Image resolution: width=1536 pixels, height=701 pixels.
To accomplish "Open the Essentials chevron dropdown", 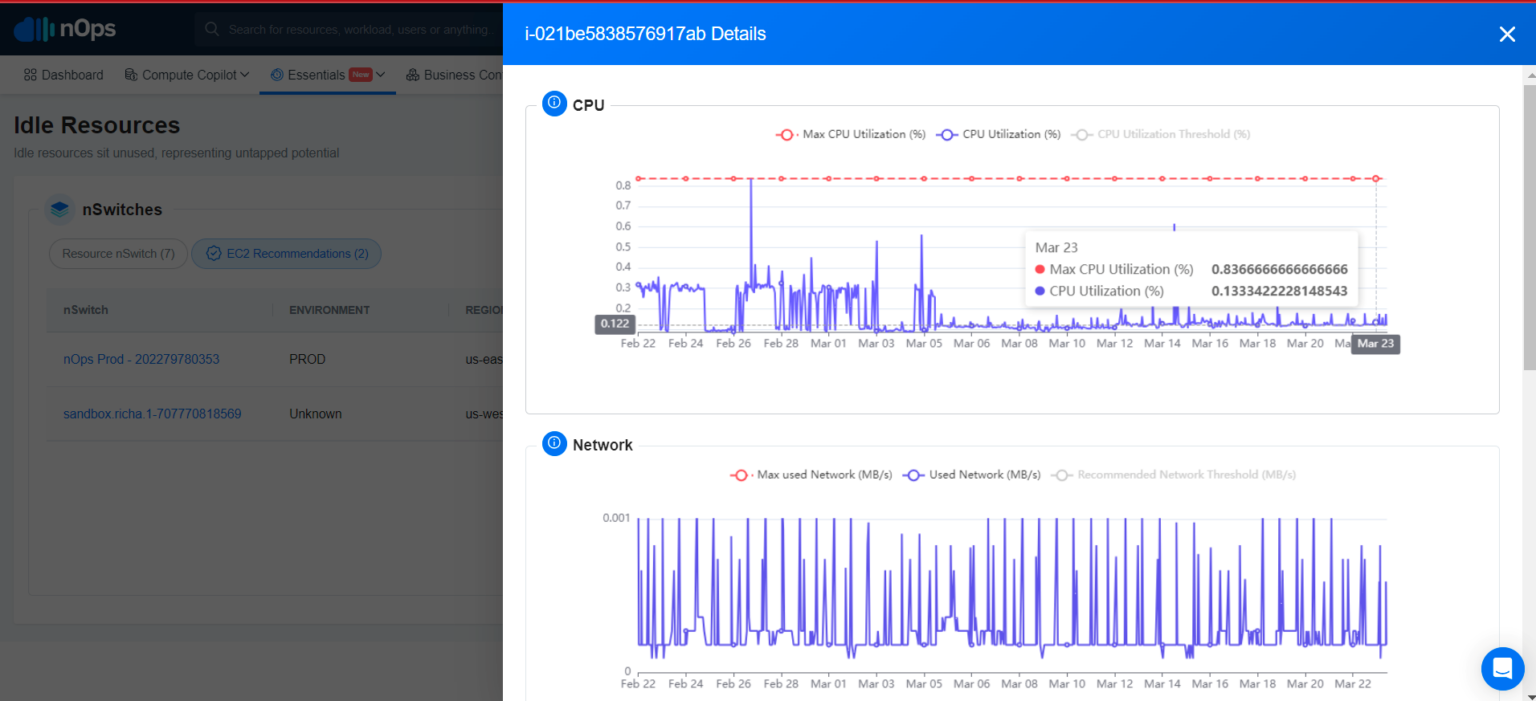I will coord(379,74).
